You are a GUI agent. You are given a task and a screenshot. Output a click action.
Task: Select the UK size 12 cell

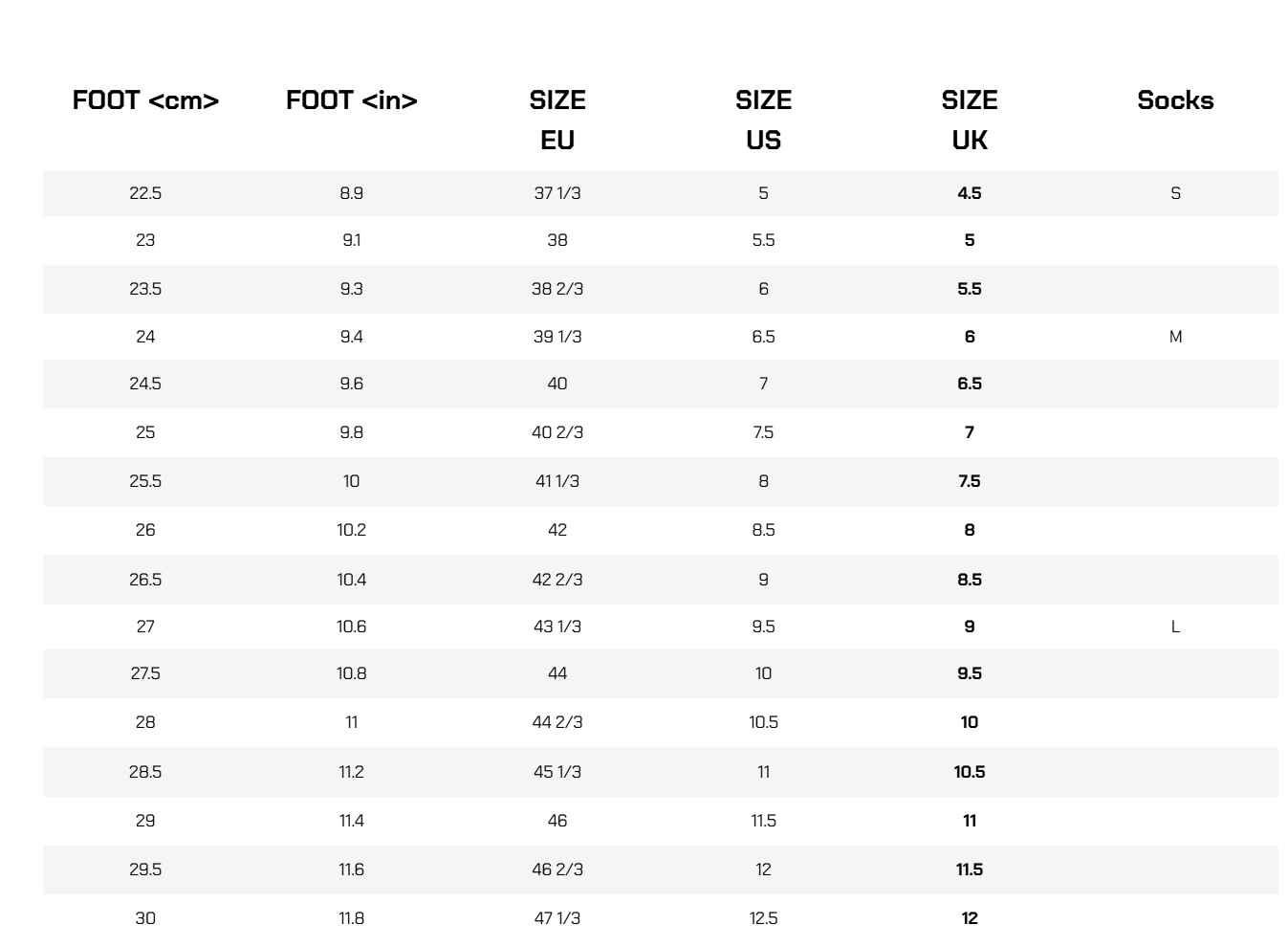coord(970,918)
